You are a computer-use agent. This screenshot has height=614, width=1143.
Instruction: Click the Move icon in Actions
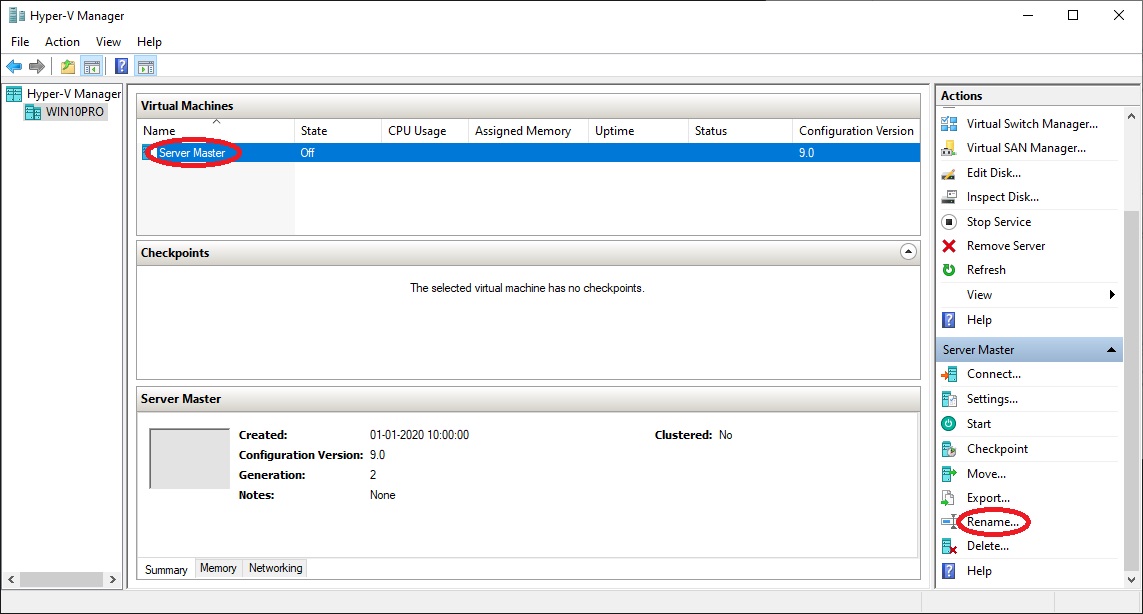tap(949, 474)
